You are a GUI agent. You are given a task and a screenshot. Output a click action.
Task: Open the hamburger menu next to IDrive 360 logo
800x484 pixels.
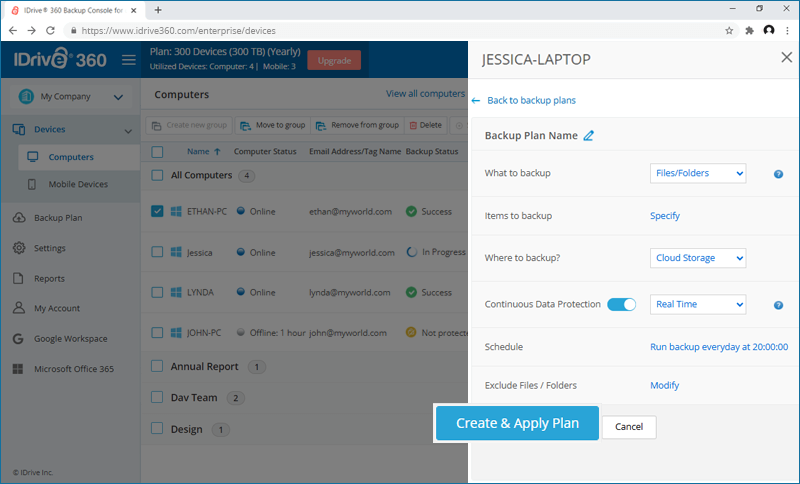[129, 60]
